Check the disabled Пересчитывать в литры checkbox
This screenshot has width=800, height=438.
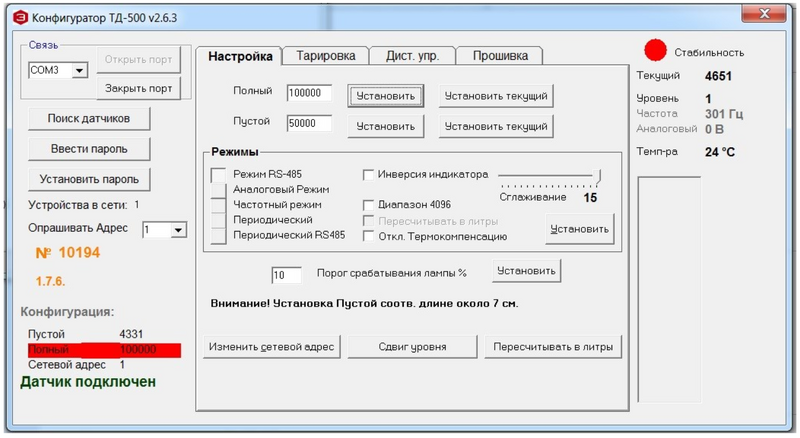368,221
